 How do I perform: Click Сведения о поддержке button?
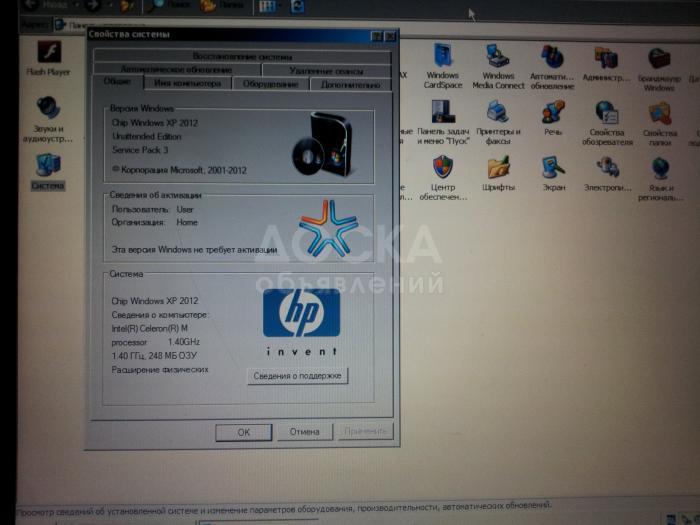coord(298,376)
